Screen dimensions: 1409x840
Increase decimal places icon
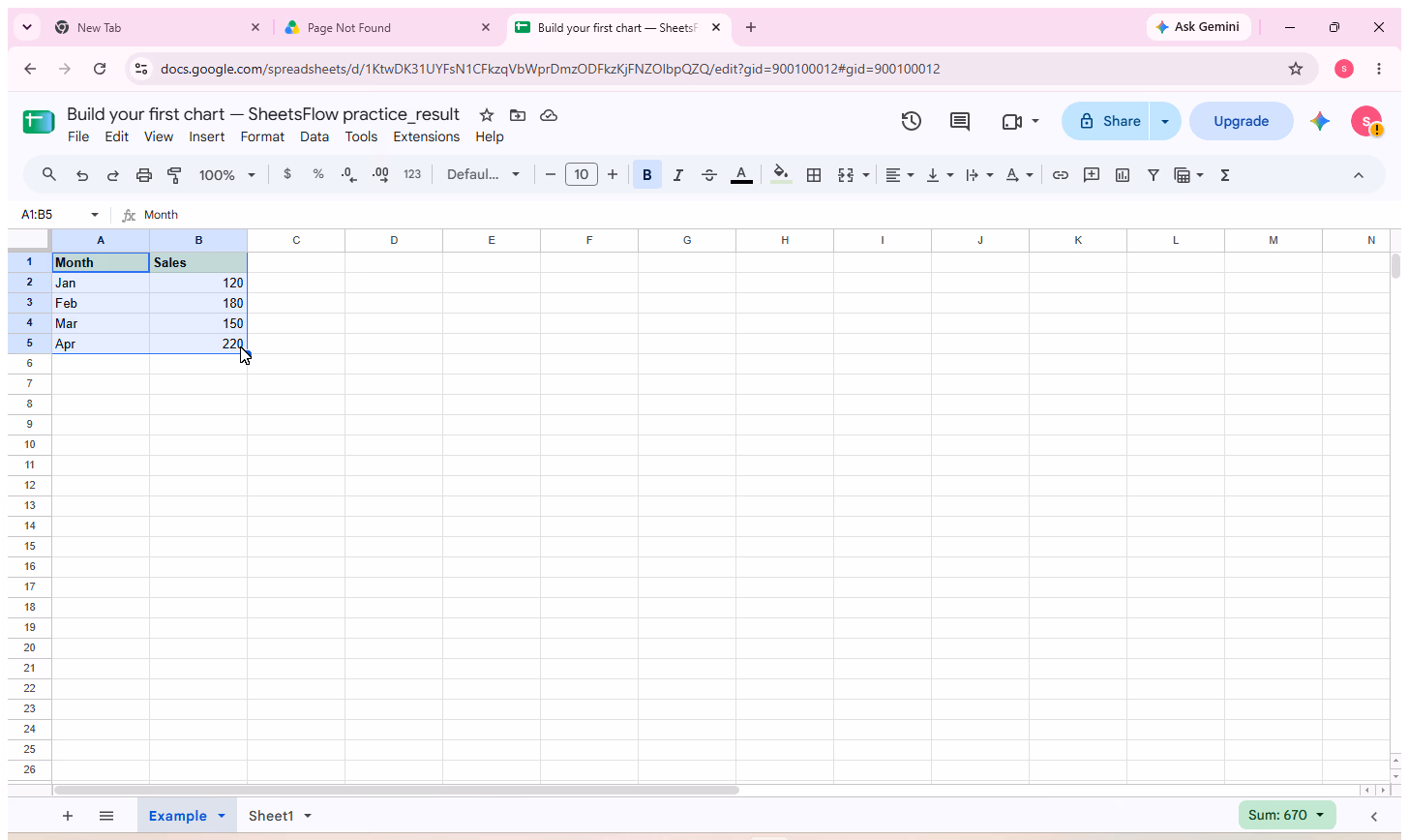pos(380,175)
